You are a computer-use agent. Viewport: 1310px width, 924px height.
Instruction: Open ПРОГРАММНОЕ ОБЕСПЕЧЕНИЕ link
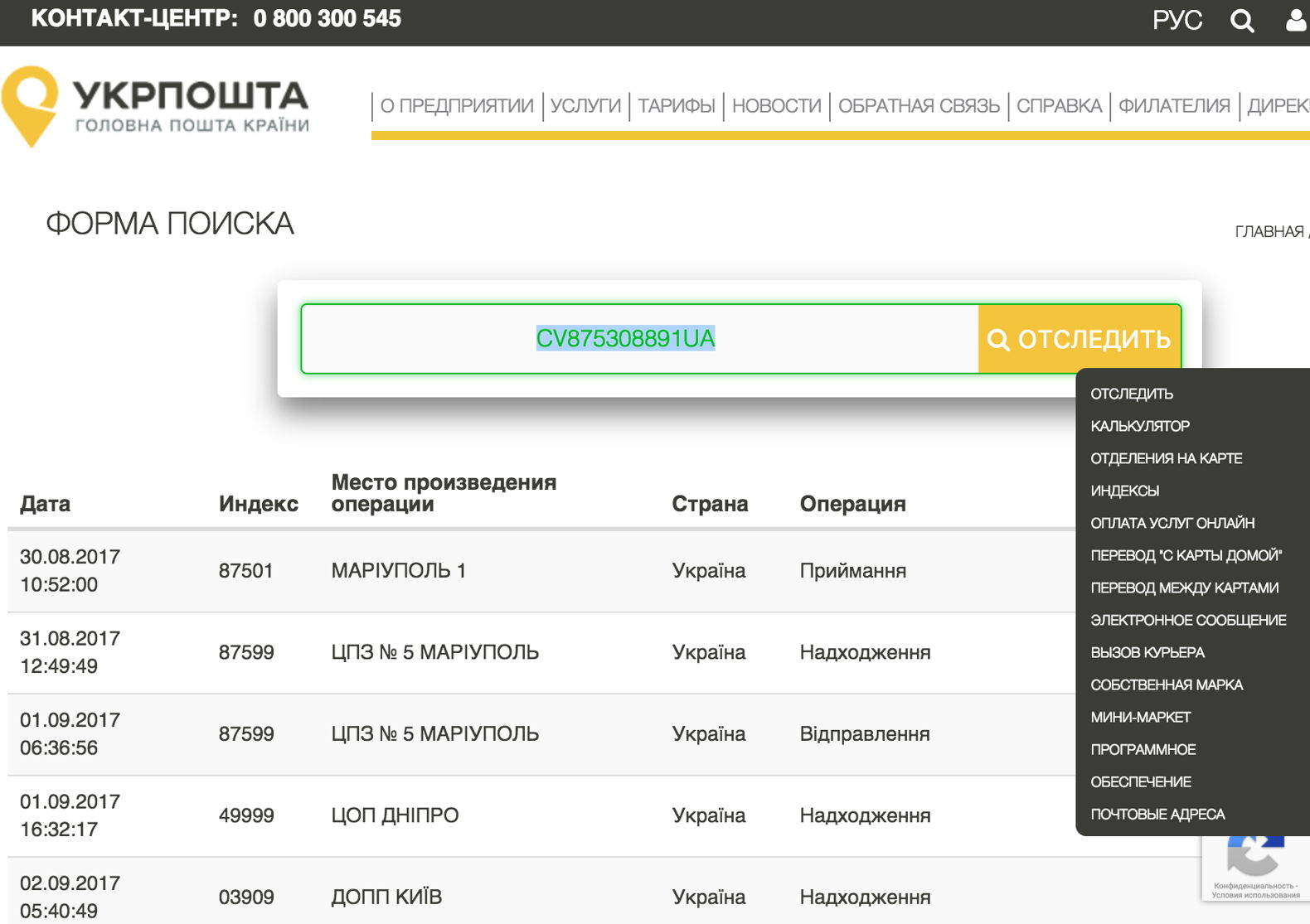[x=1143, y=765]
